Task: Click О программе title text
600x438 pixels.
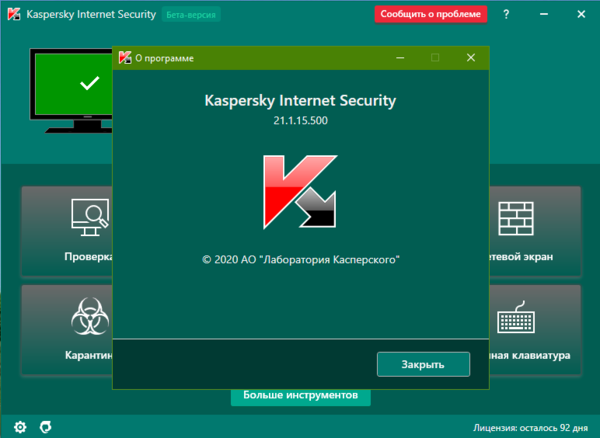Action: 165,59
